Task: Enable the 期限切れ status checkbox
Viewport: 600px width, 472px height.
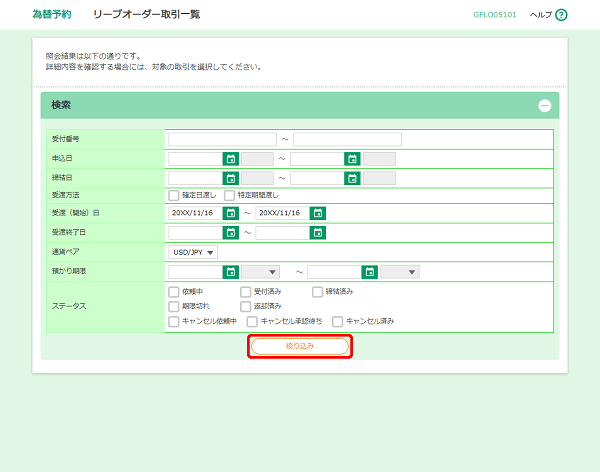Action: click(174, 306)
